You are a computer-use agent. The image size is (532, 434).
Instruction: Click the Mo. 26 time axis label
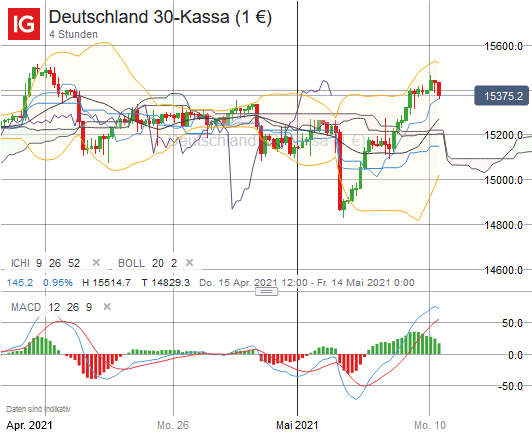pyautogui.click(x=173, y=425)
